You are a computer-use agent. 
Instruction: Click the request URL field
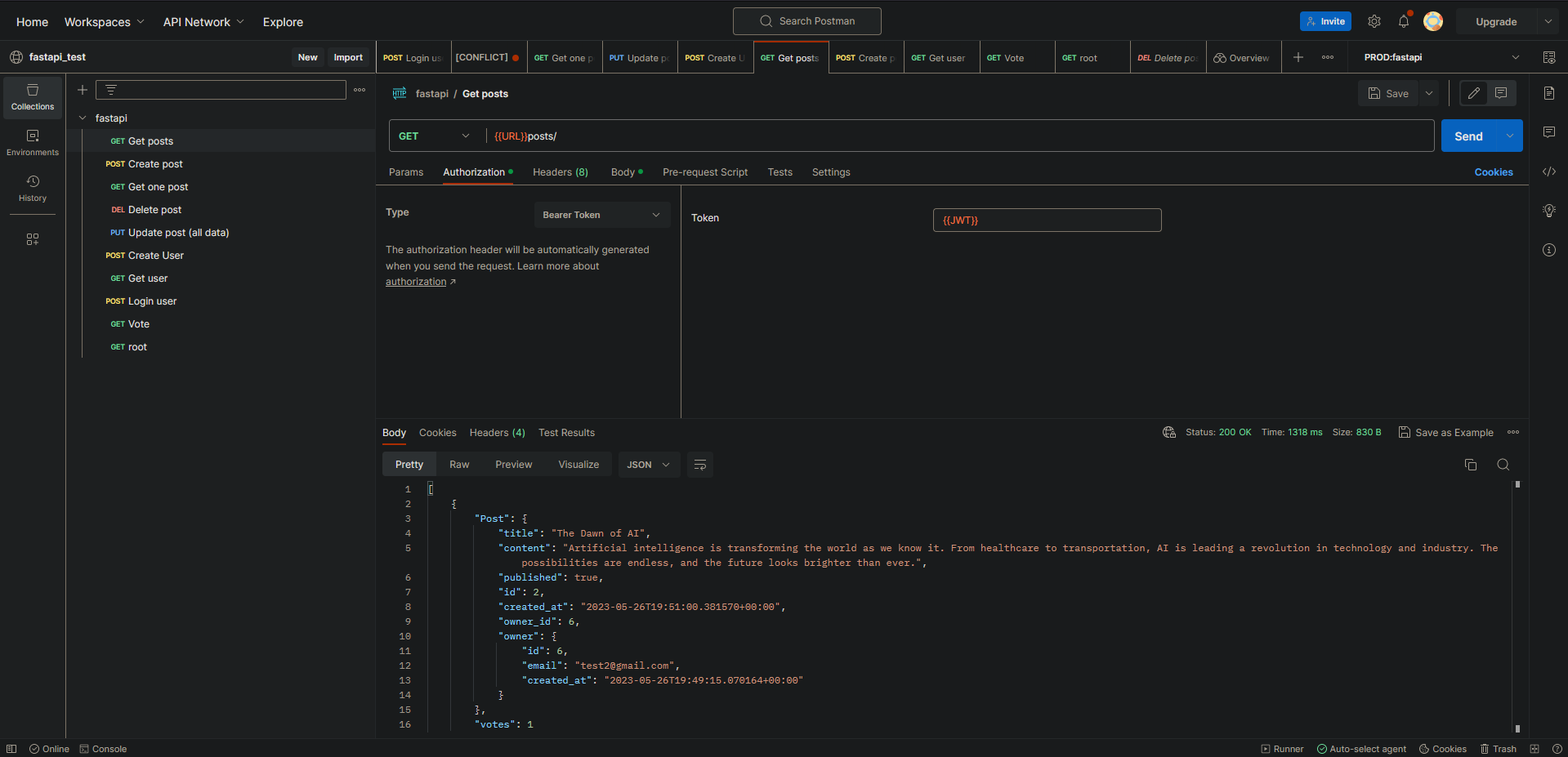pyautogui.click(x=958, y=136)
